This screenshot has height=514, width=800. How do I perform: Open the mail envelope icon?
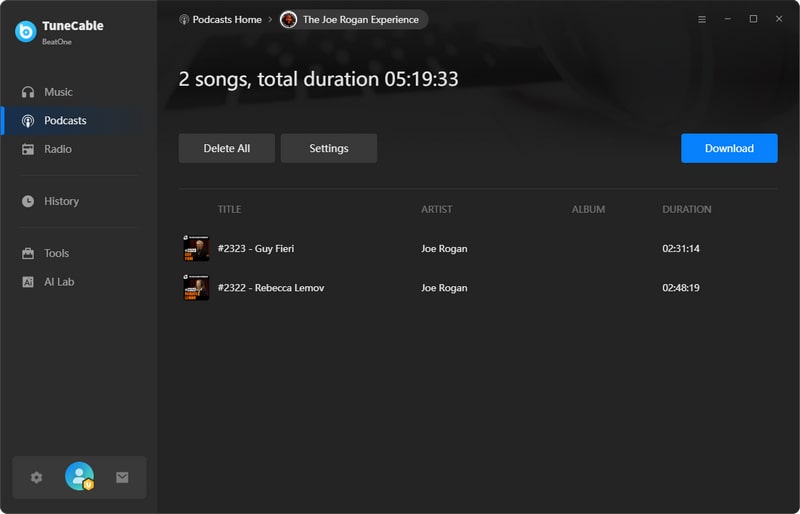pyautogui.click(x=122, y=477)
